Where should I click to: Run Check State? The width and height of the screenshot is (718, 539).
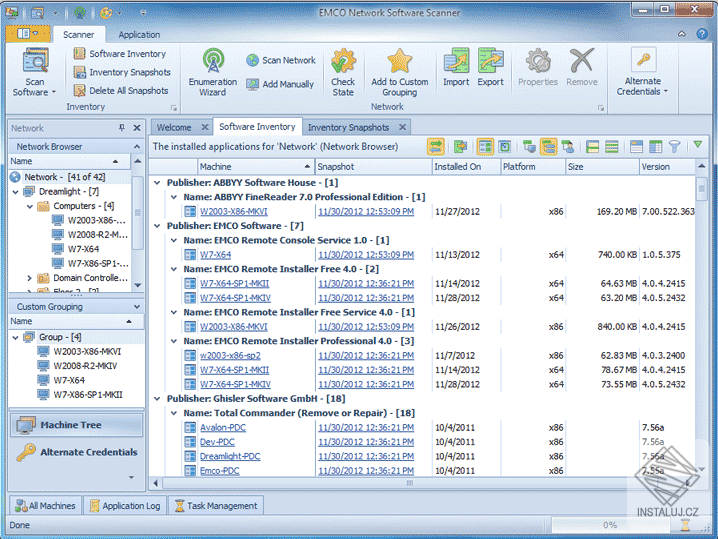point(343,72)
